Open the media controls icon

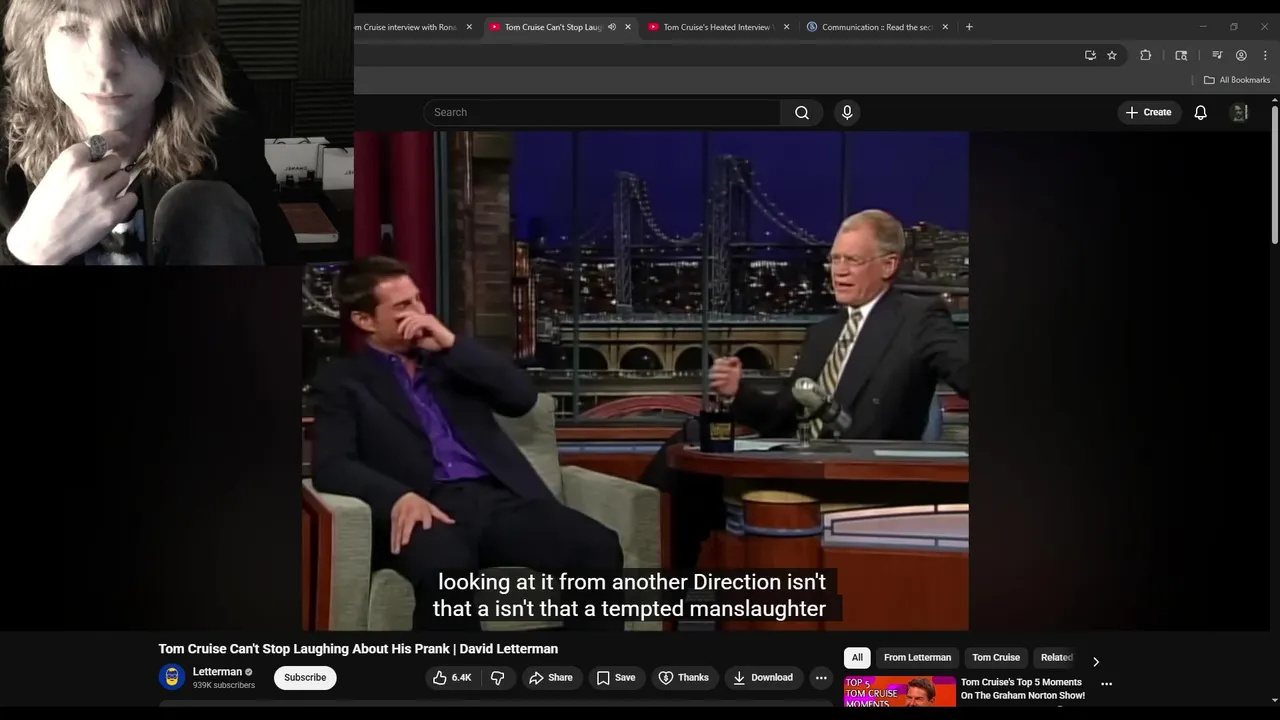[1217, 55]
